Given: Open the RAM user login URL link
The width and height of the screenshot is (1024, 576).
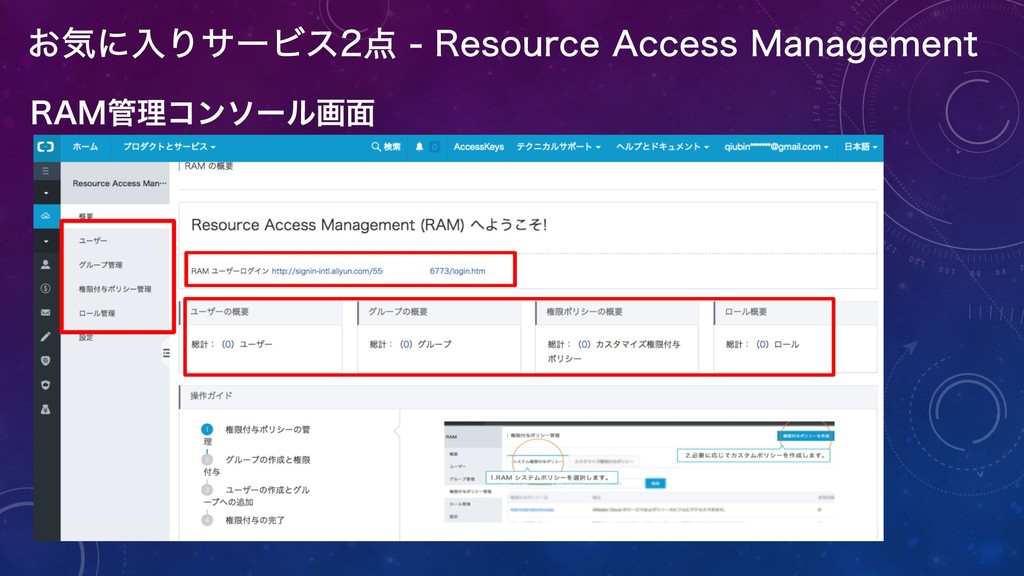Looking at the screenshot, I should [x=378, y=271].
